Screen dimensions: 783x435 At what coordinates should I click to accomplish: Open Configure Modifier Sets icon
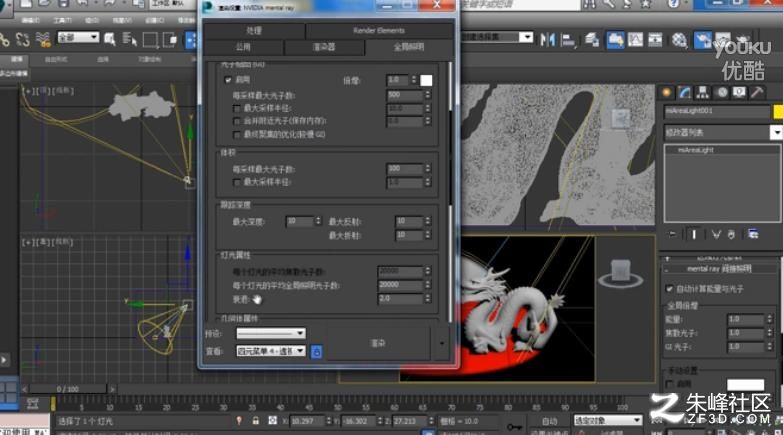coord(753,234)
